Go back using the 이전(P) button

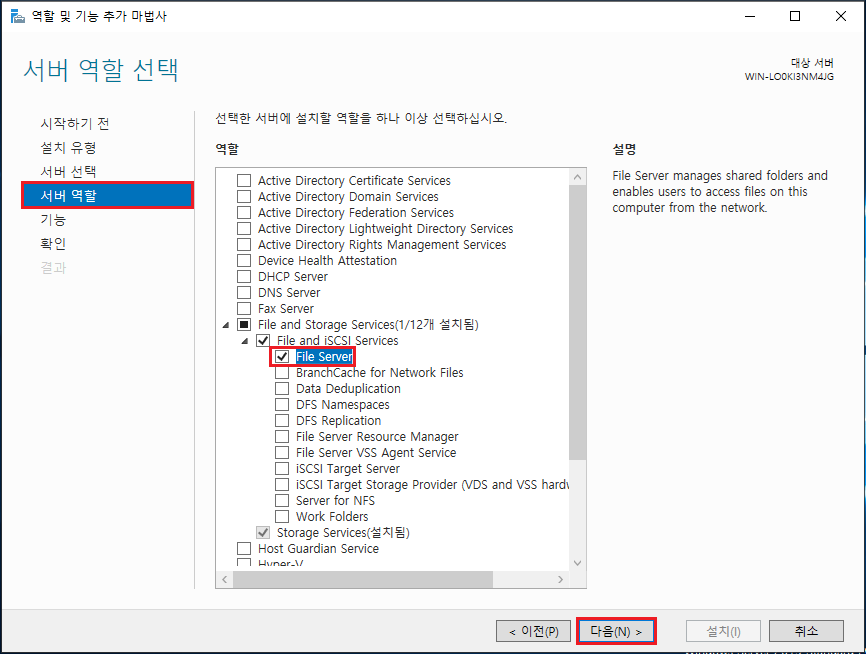pos(533,630)
